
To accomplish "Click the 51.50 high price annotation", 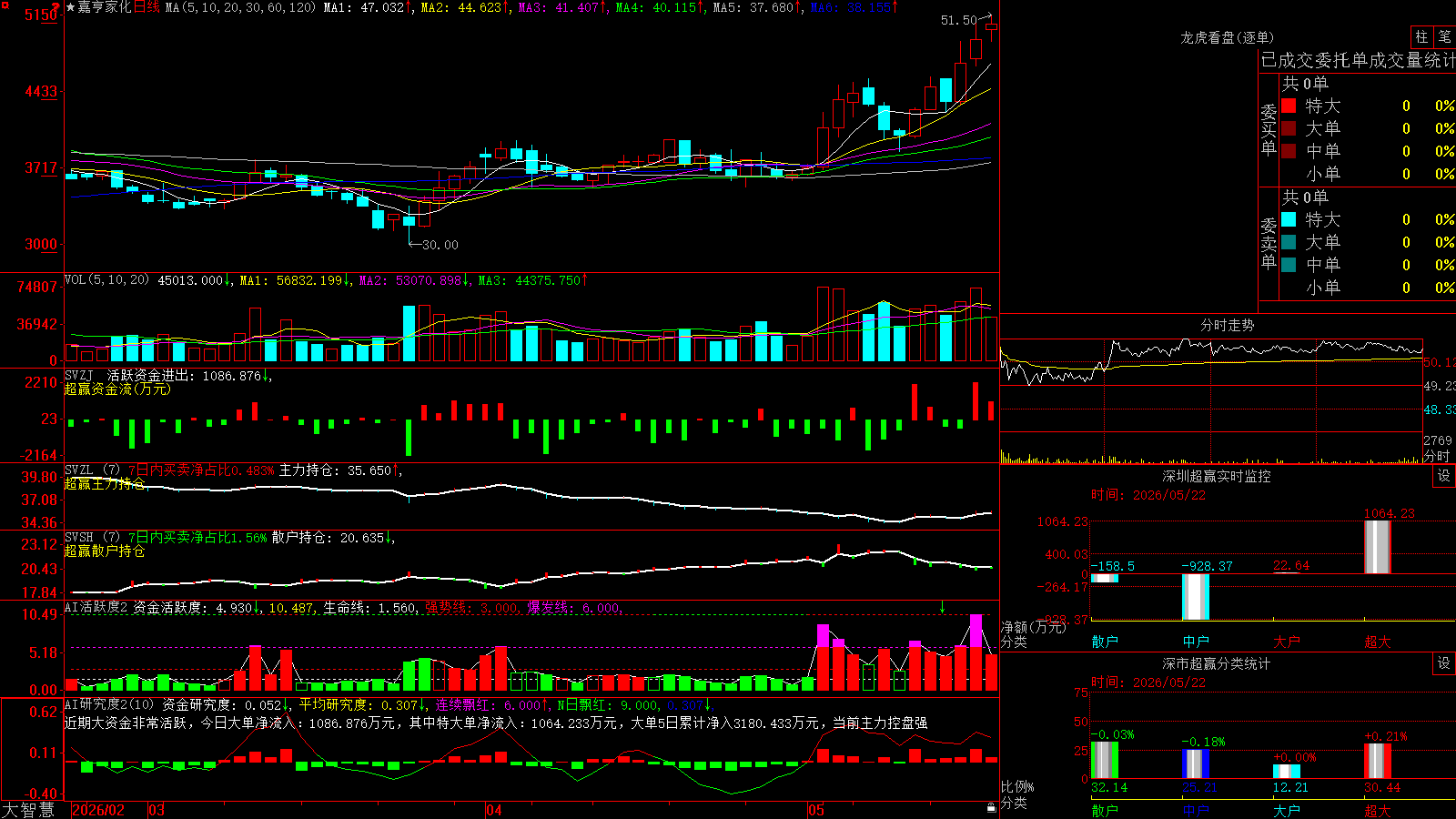I will [x=959, y=20].
